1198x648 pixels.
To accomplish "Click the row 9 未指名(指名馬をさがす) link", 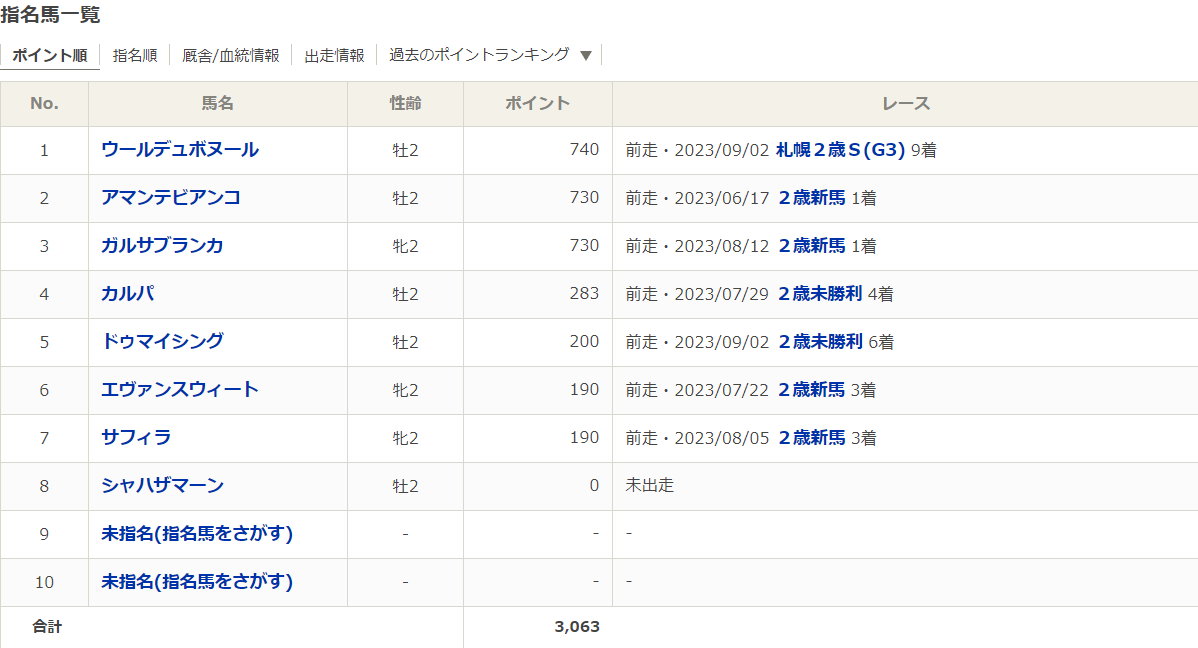I will (197, 534).
